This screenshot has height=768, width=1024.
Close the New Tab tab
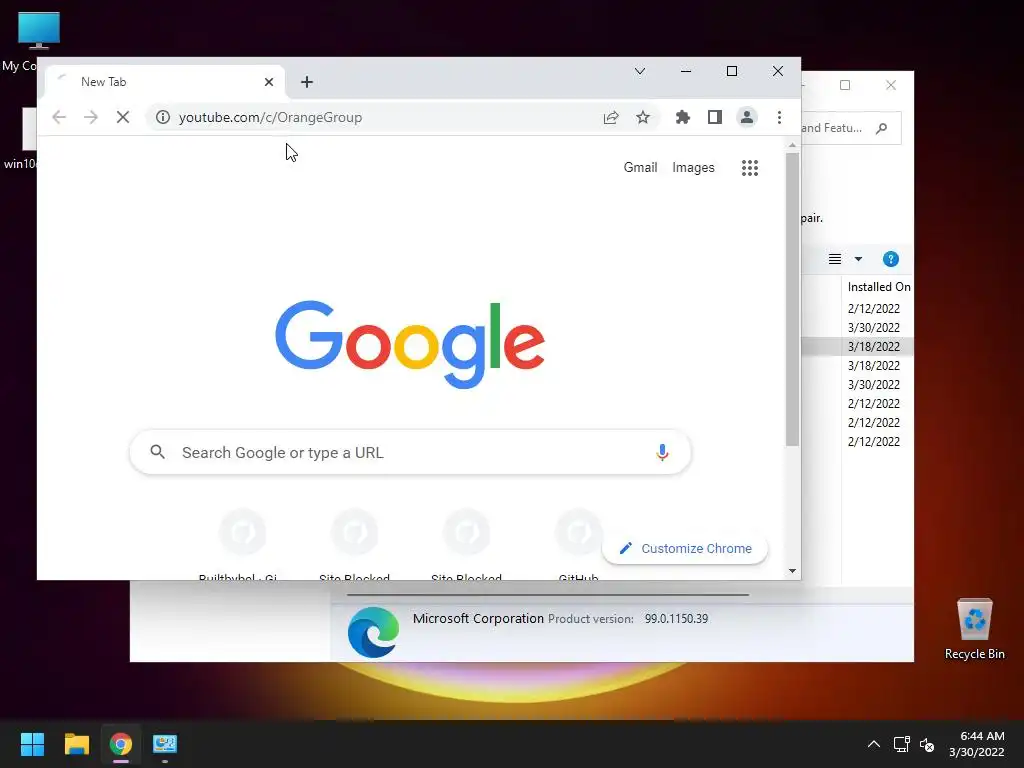pyautogui.click(x=269, y=82)
